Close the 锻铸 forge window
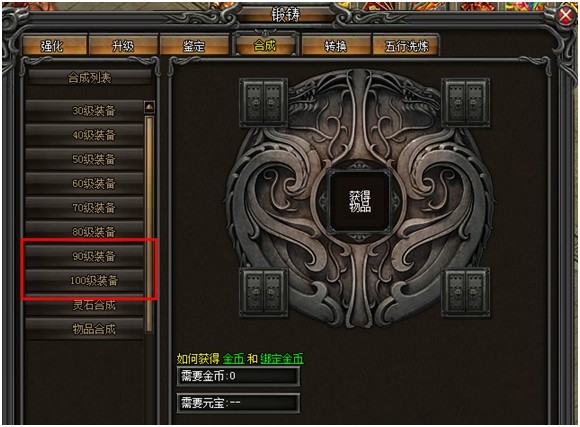 (566, 16)
